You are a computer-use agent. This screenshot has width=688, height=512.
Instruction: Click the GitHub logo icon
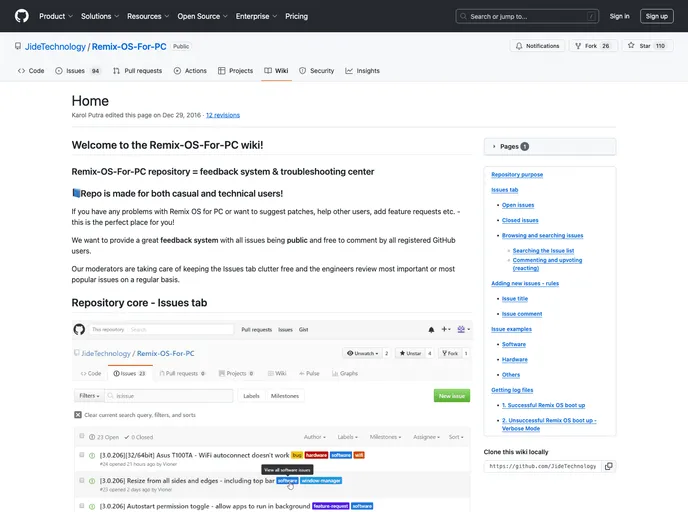click(22, 16)
